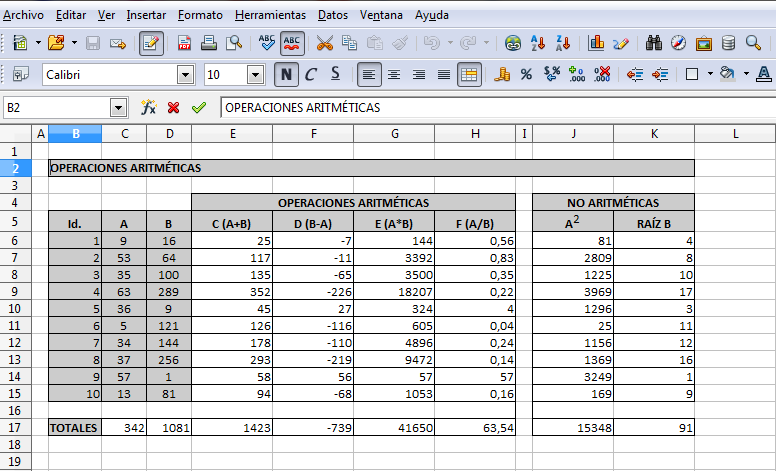Toggle Italic formatting
This screenshot has width=777, height=471.
[310, 75]
